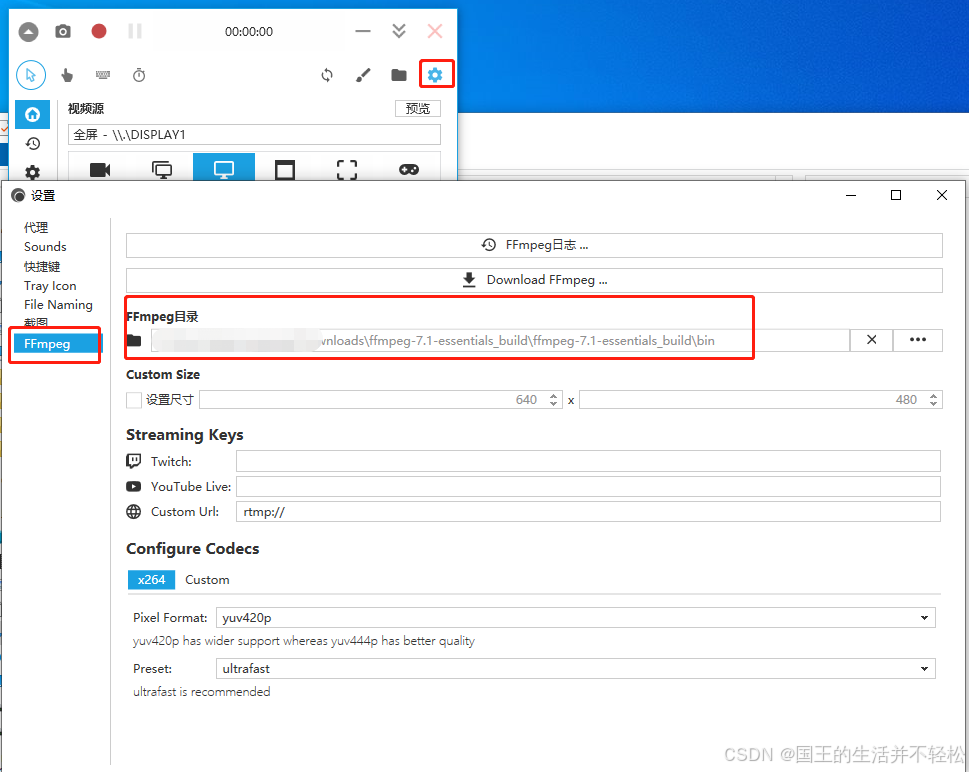Increase custom height with up arrow
The width and height of the screenshot is (969, 772).
tap(933, 396)
